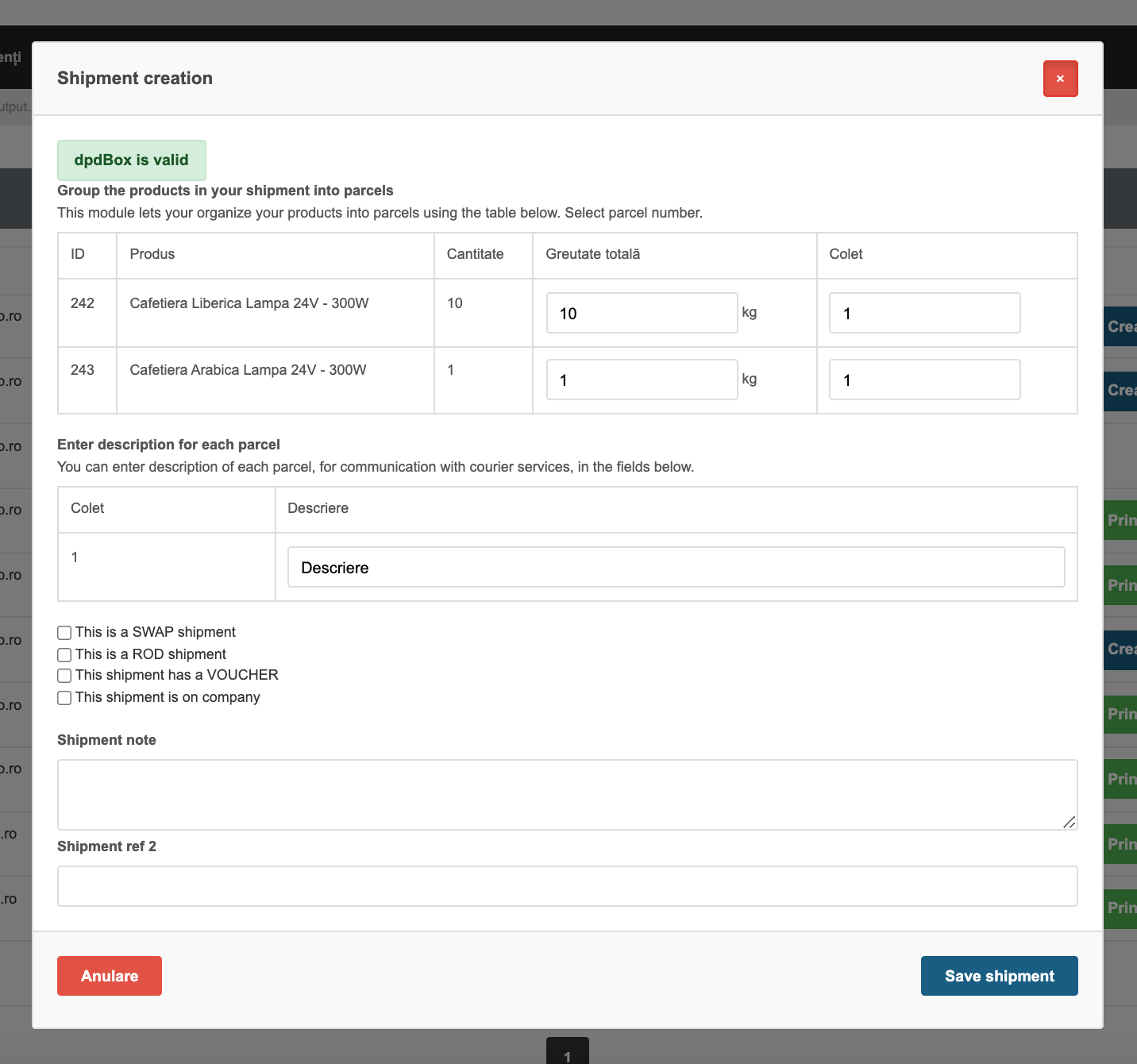
Task: Click the Cafetiera Liberica Lampa product name
Action: [x=249, y=303]
